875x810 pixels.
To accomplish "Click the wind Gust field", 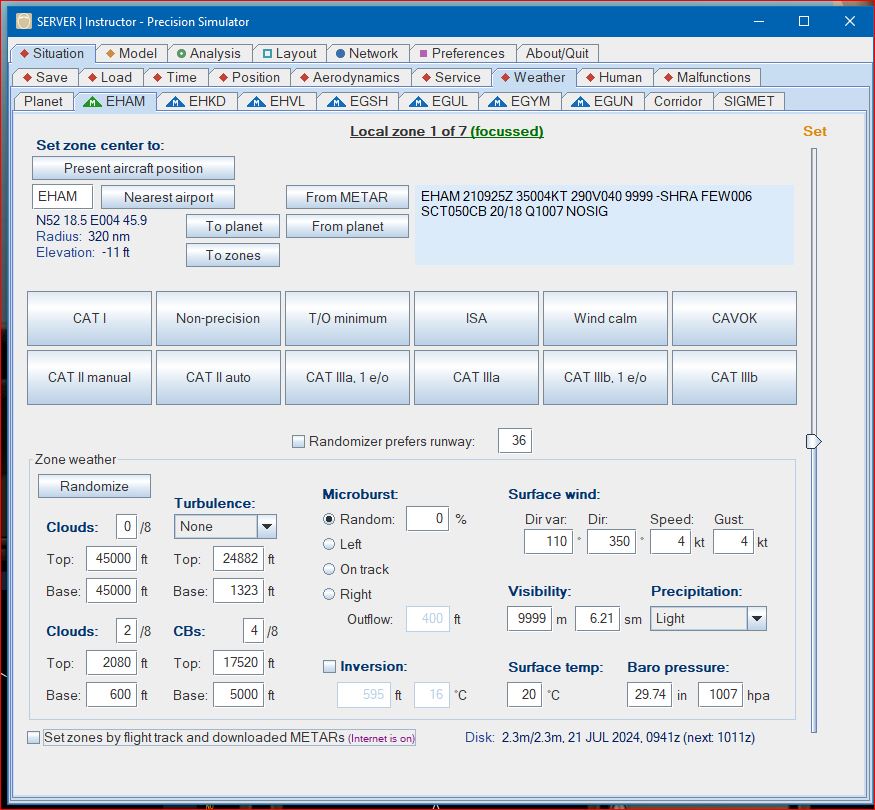I will tap(733, 542).
